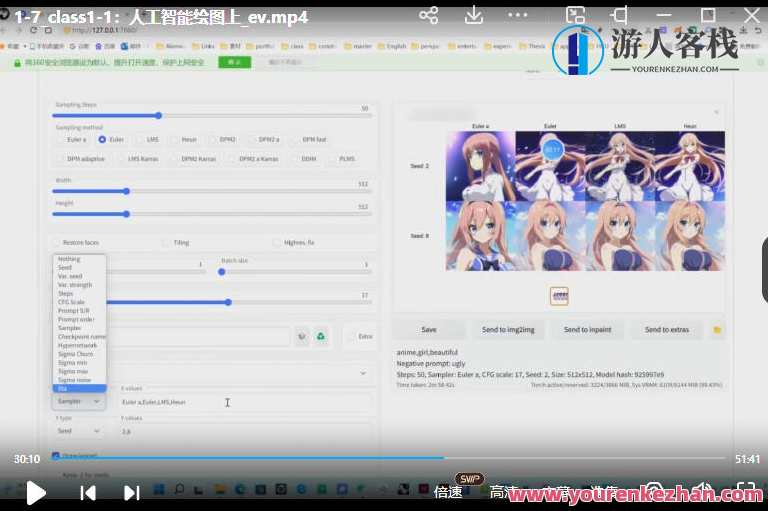Go to the previous video
This screenshot has height=511, width=768.
[x=88, y=492]
